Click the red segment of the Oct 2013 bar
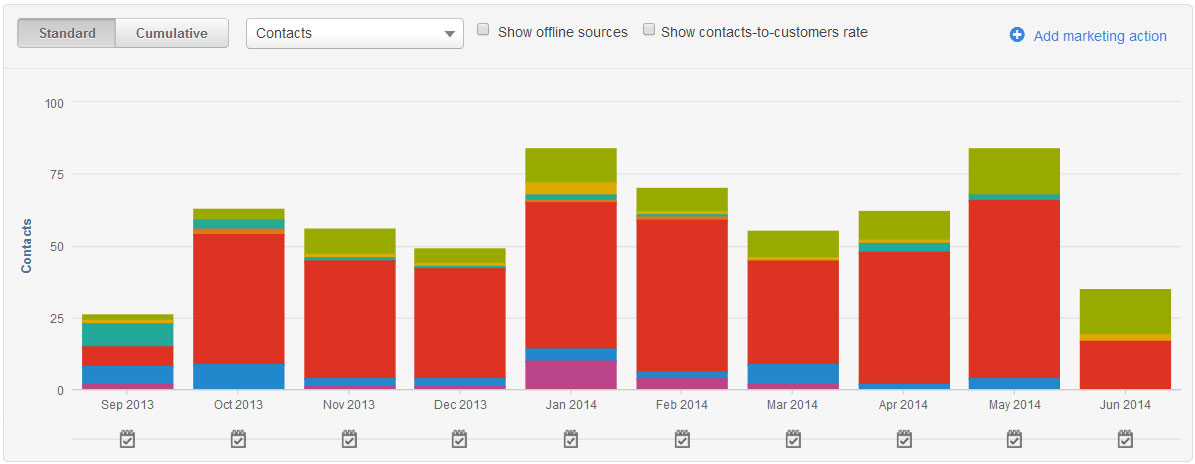Screen dimensions: 1195x464 pos(239,299)
